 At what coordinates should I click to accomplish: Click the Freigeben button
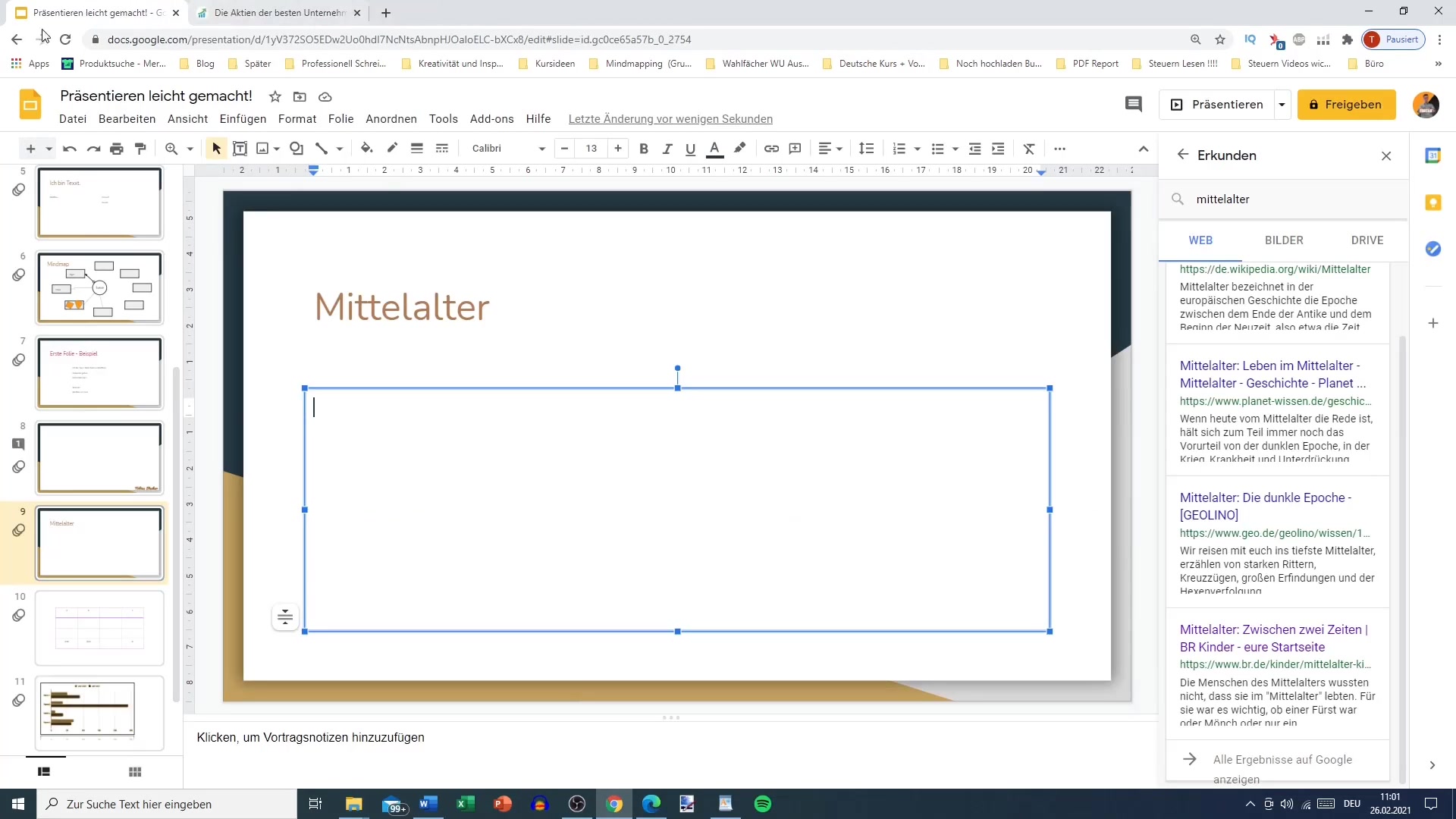[x=1346, y=105]
